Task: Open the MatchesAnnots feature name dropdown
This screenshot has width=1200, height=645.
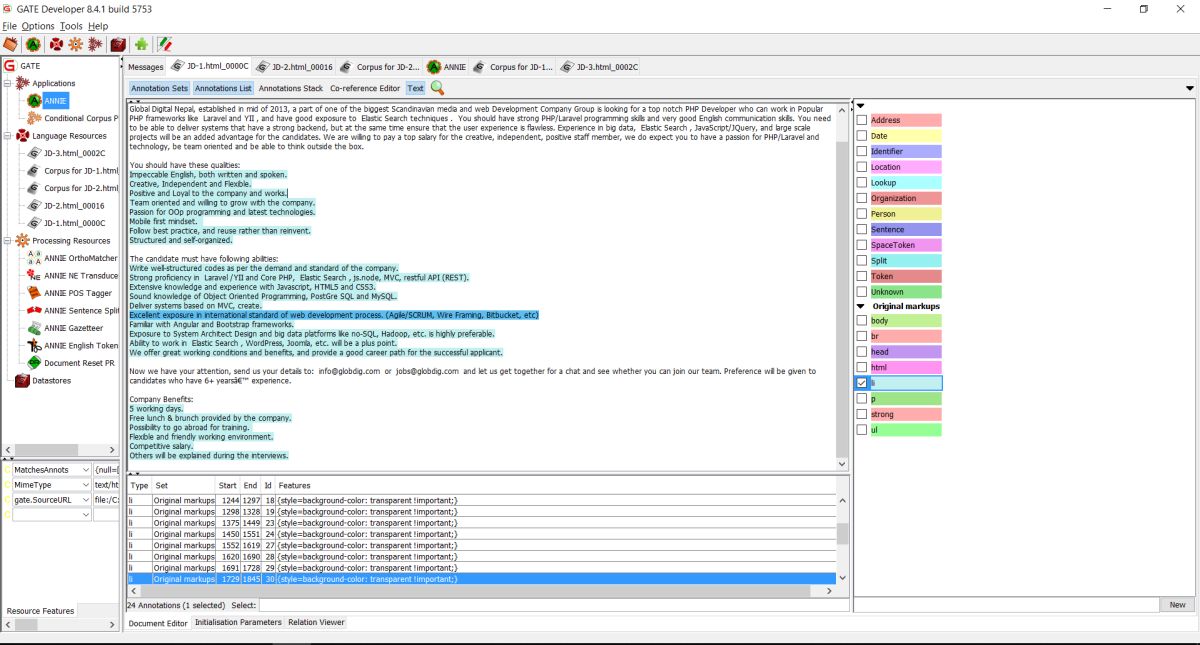Action: (x=85, y=469)
